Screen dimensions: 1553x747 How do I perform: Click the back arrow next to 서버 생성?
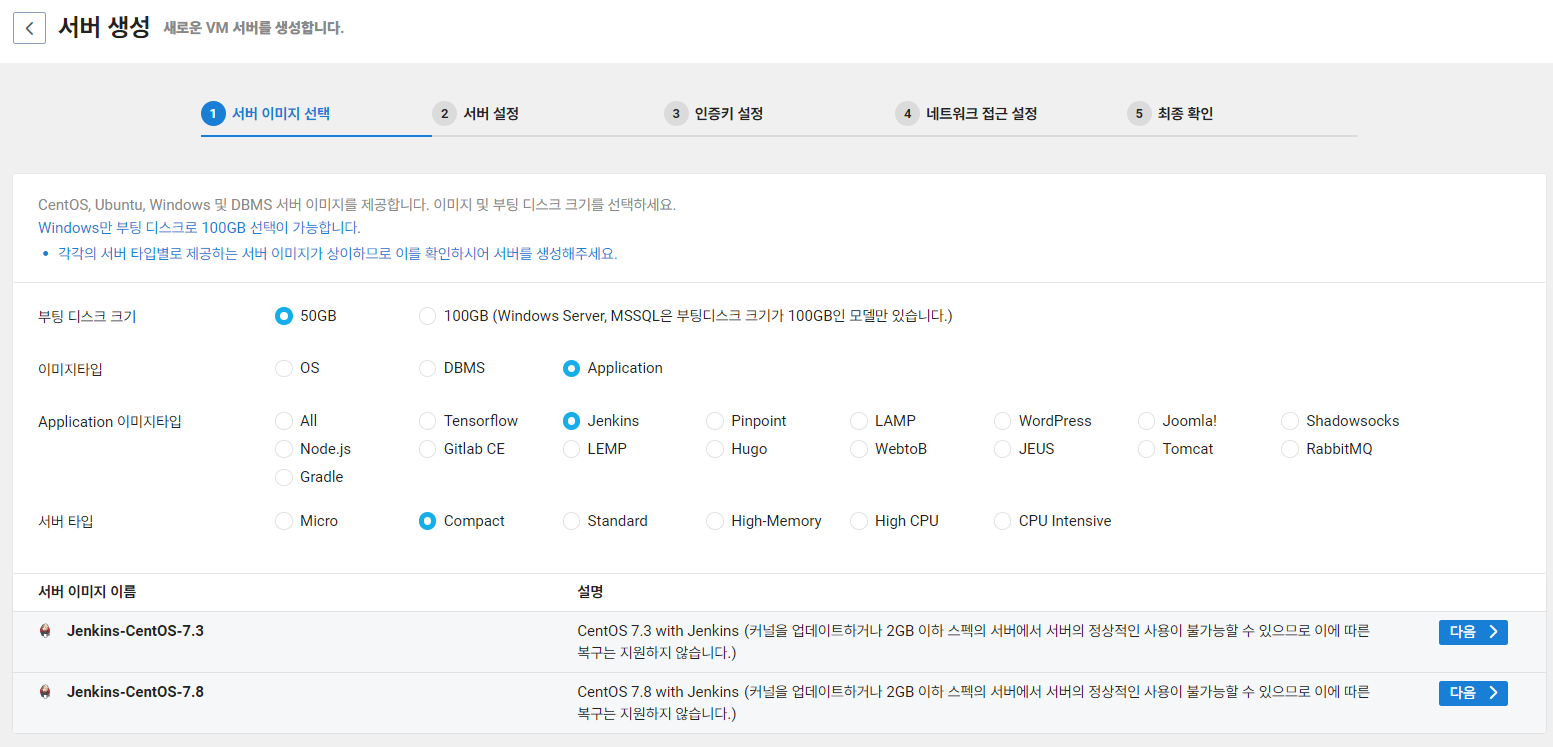pyautogui.click(x=29, y=28)
